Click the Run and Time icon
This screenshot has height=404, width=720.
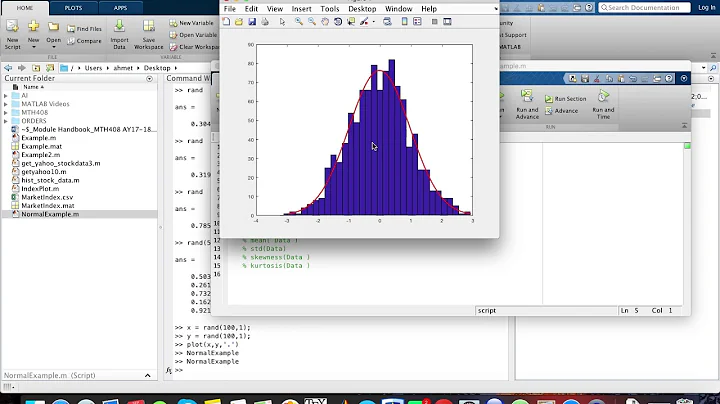click(x=603, y=98)
